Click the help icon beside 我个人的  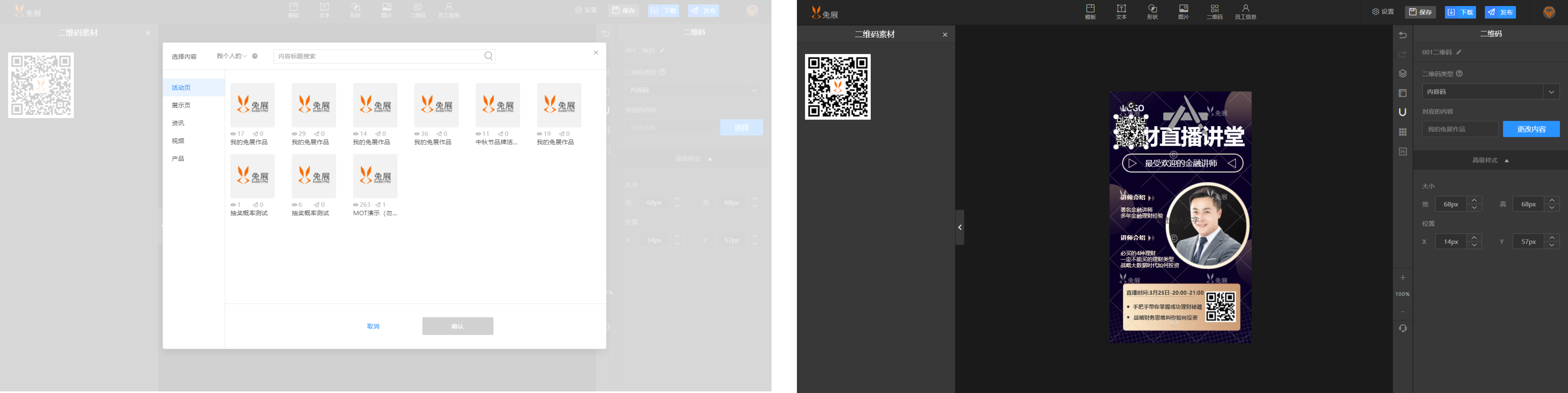pos(255,56)
